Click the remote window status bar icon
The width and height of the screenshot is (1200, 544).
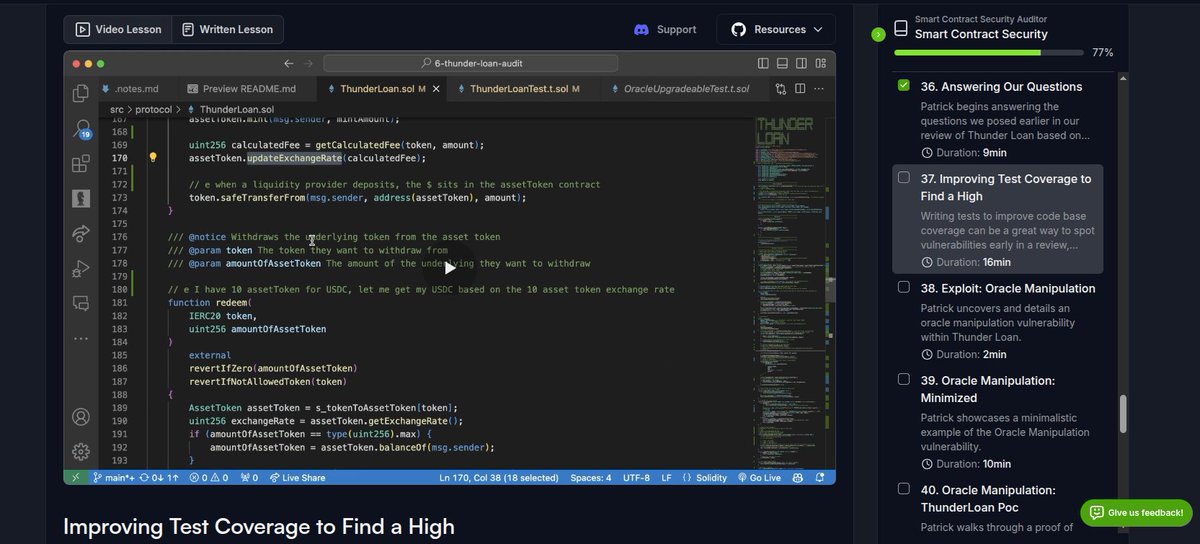tap(76, 478)
